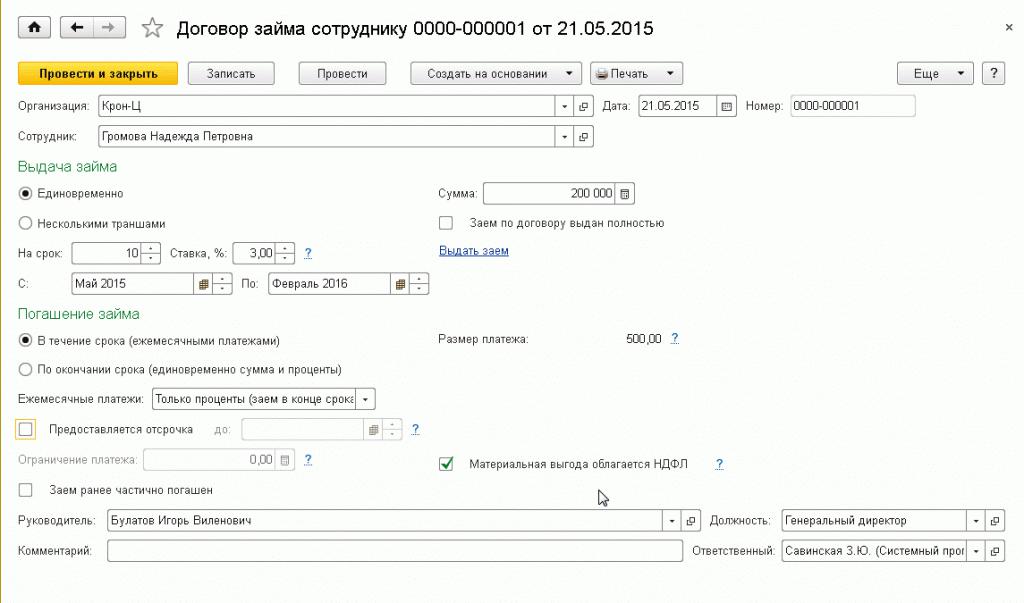Focus the Комментарий input field
The width and height of the screenshot is (1024, 603).
395,551
